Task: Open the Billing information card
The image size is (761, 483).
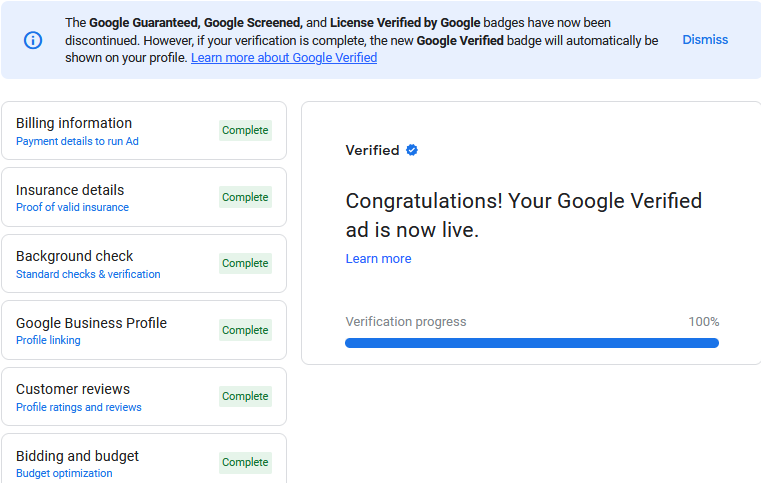Action: point(144,131)
